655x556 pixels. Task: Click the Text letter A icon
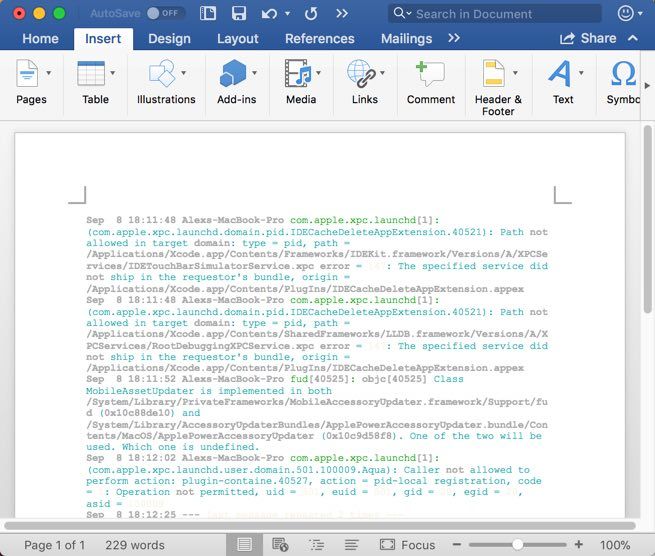[560, 73]
